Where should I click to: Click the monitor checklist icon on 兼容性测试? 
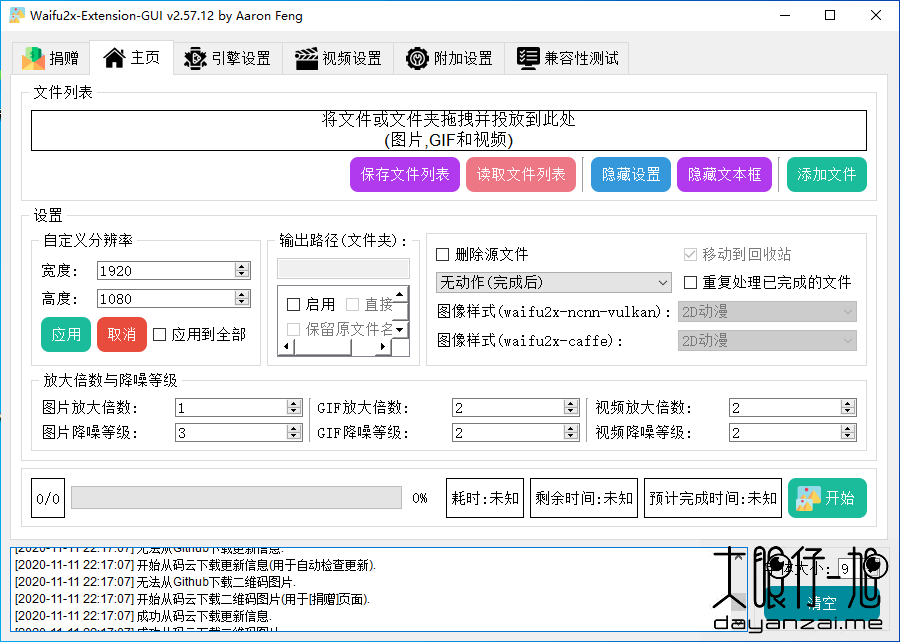(528, 58)
